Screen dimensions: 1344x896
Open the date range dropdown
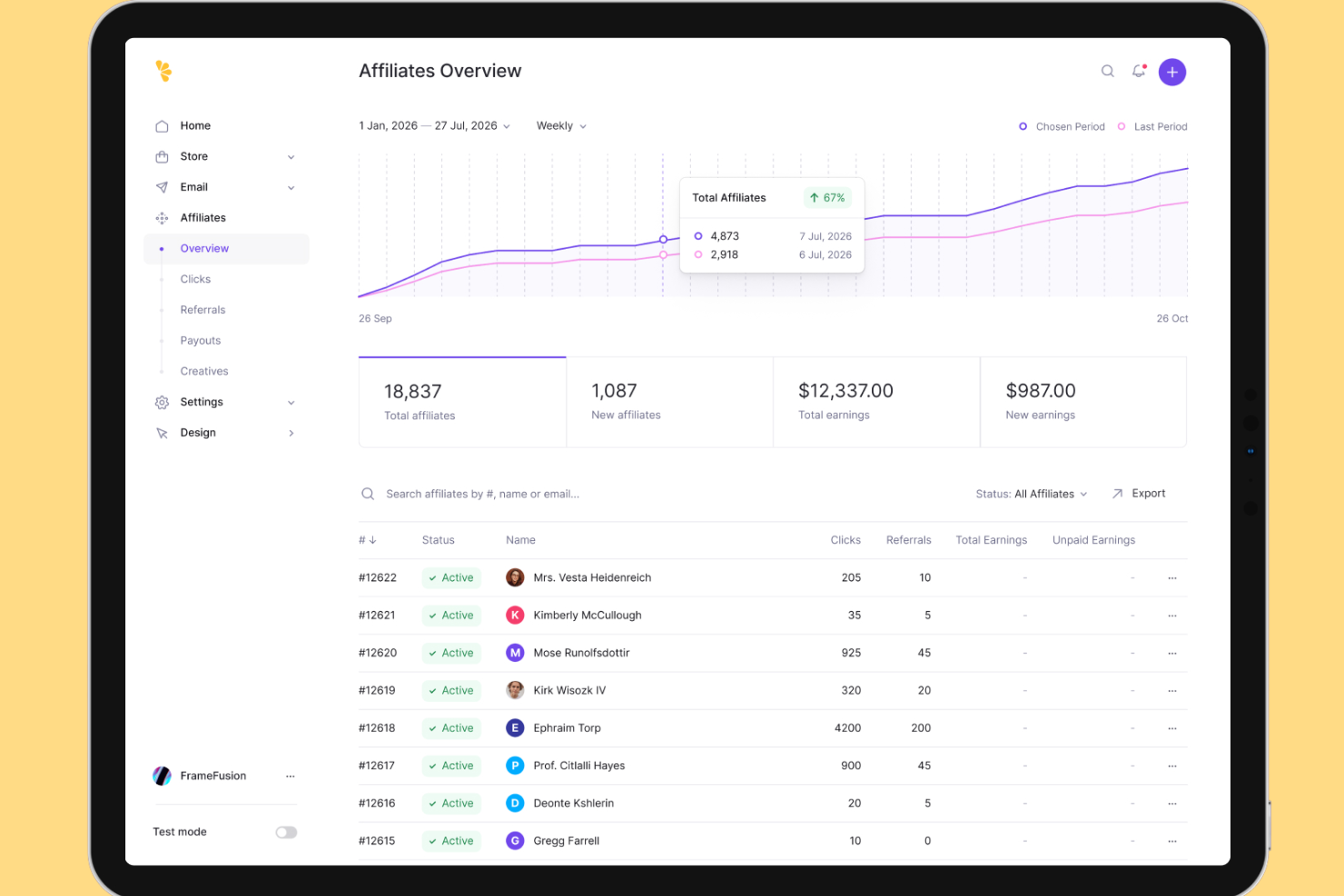(x=434, y=126)
